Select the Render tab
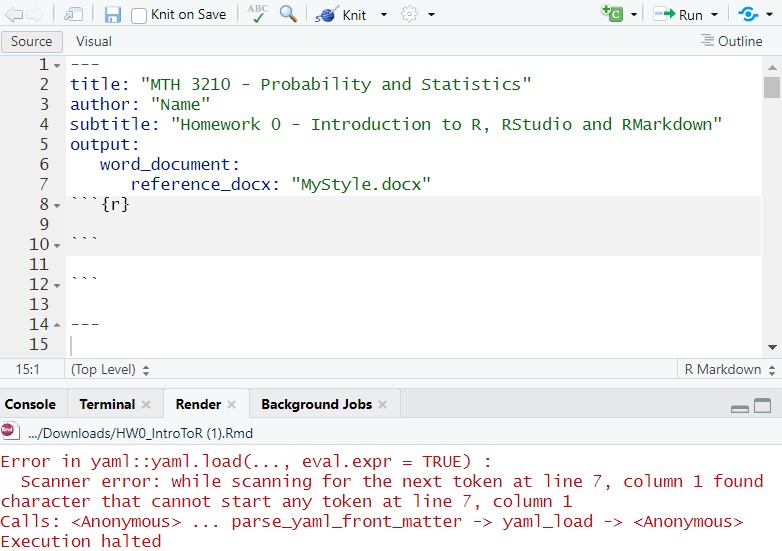782x551 pixels. click(x=198, y=404)
